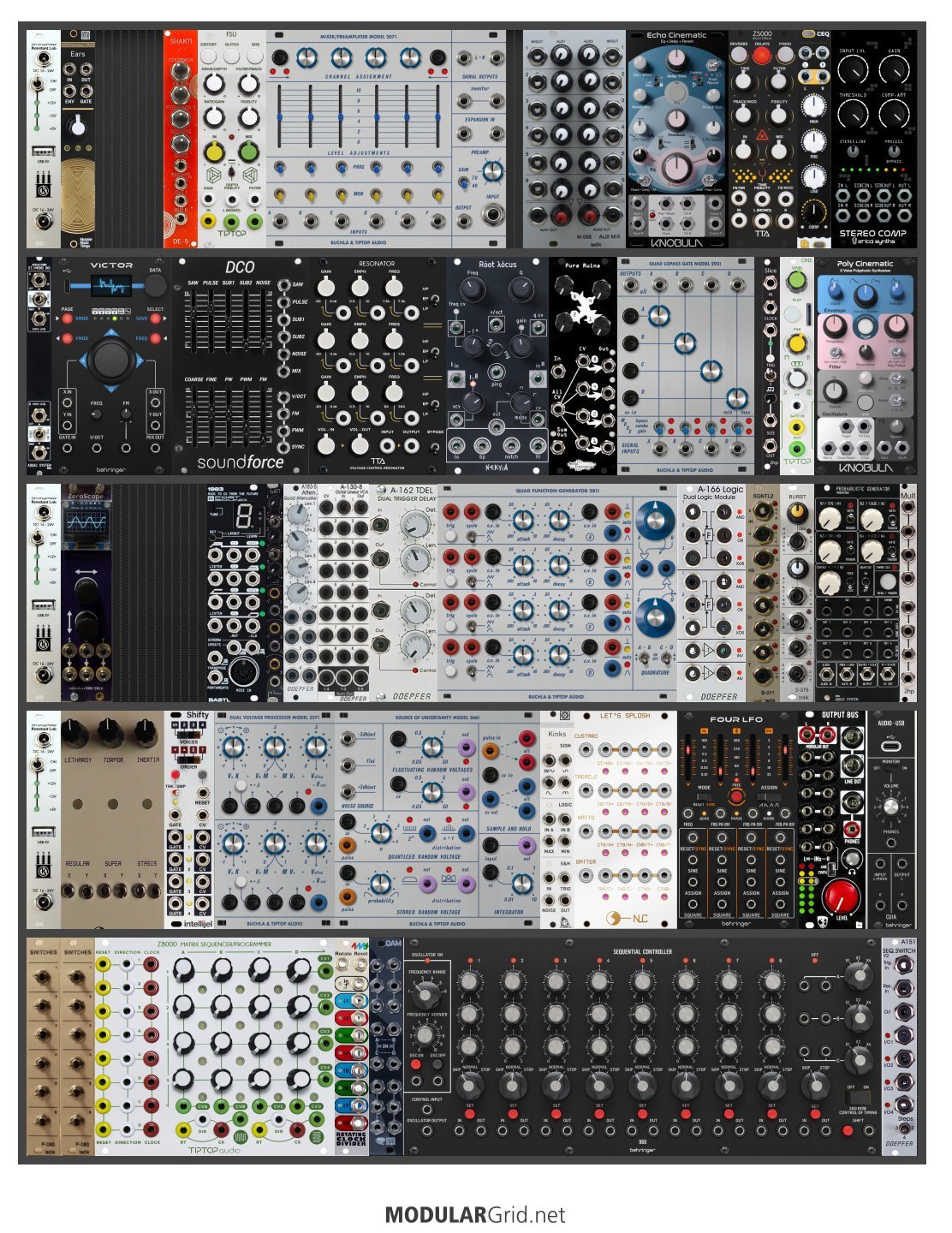Select the Poly Cinematic synthesizer module

tap(866, 366)
